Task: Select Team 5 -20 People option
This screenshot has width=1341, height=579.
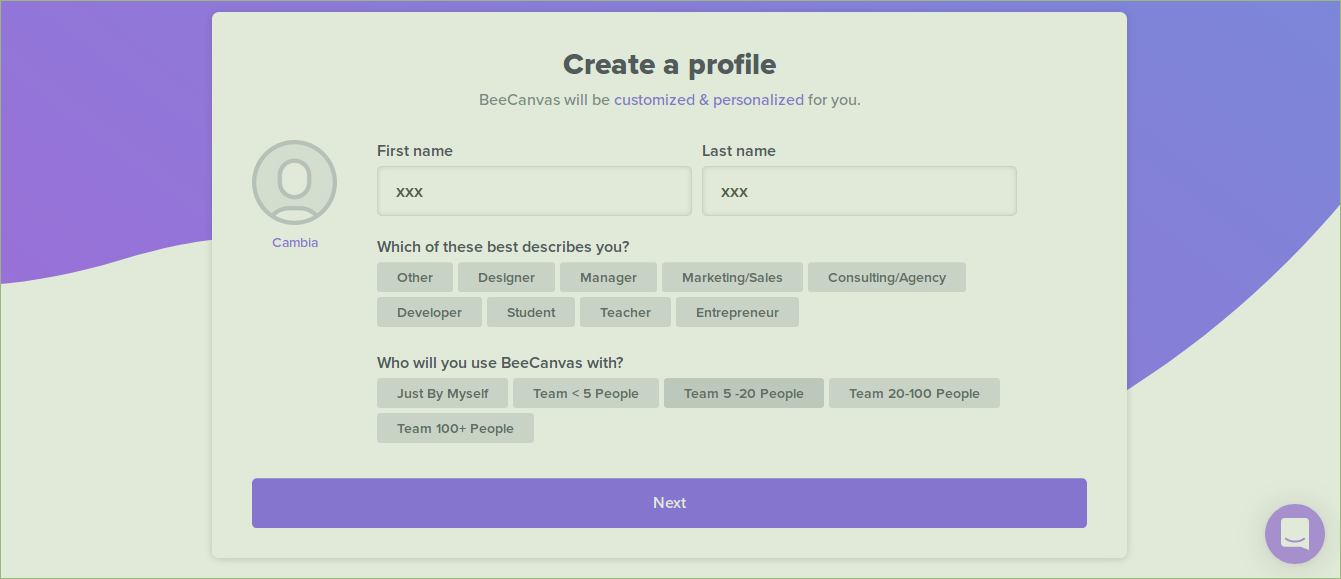Action: 744,393
